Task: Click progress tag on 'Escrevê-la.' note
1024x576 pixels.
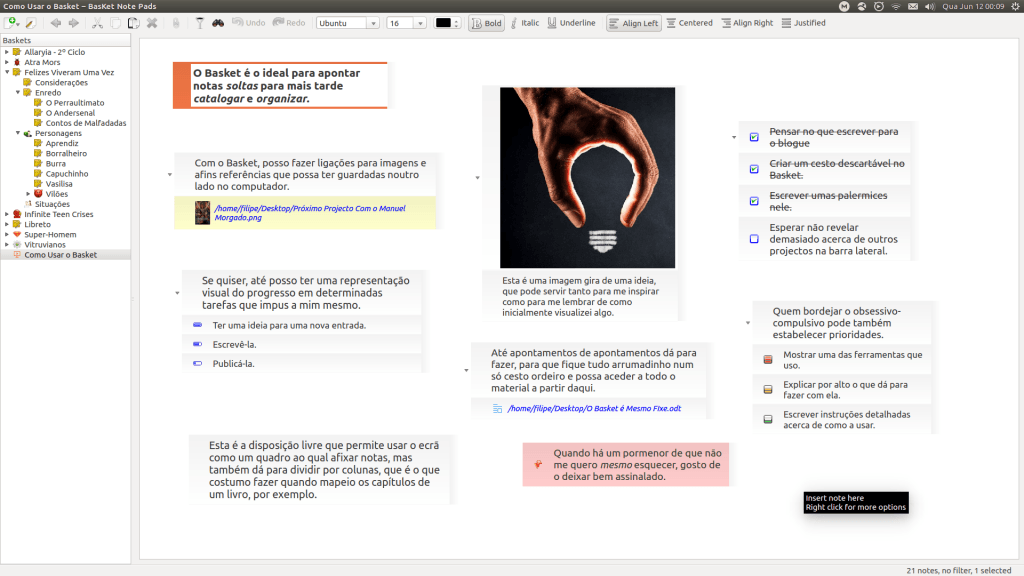Action: point(198,344)
